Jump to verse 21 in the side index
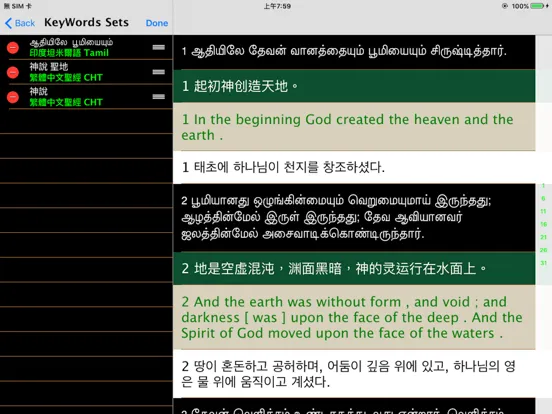The width and height of the screenshot is (552, 414). (x=544, y=237)
